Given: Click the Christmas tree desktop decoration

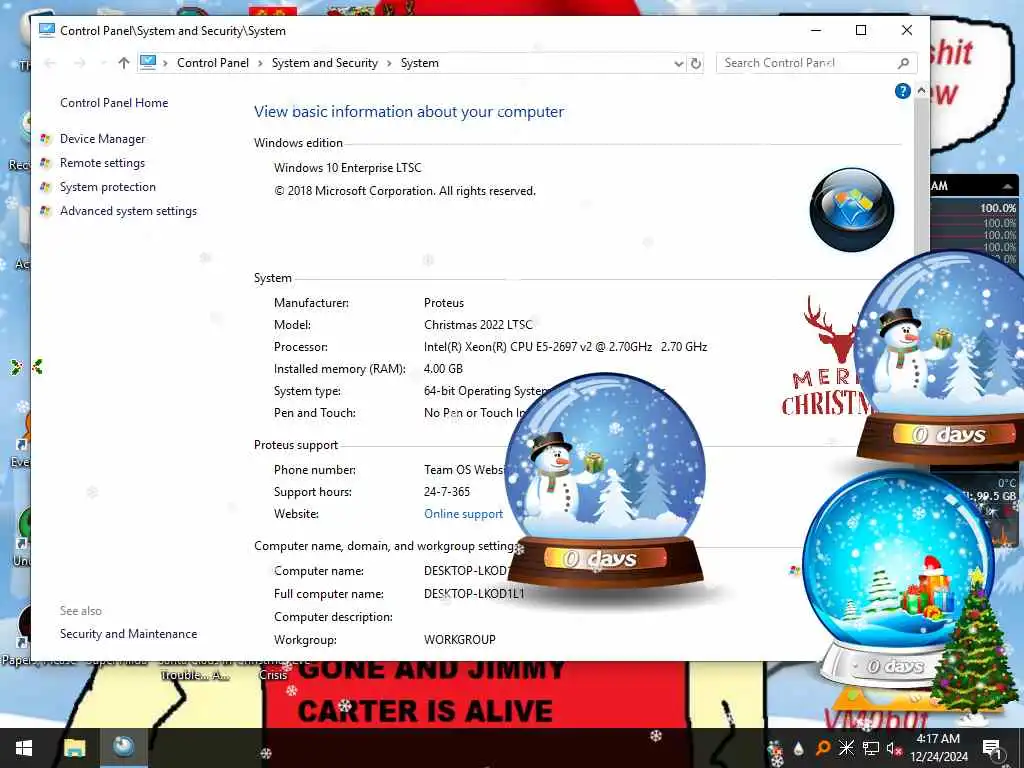Looking at the screenshot, I should click(973, 645).
